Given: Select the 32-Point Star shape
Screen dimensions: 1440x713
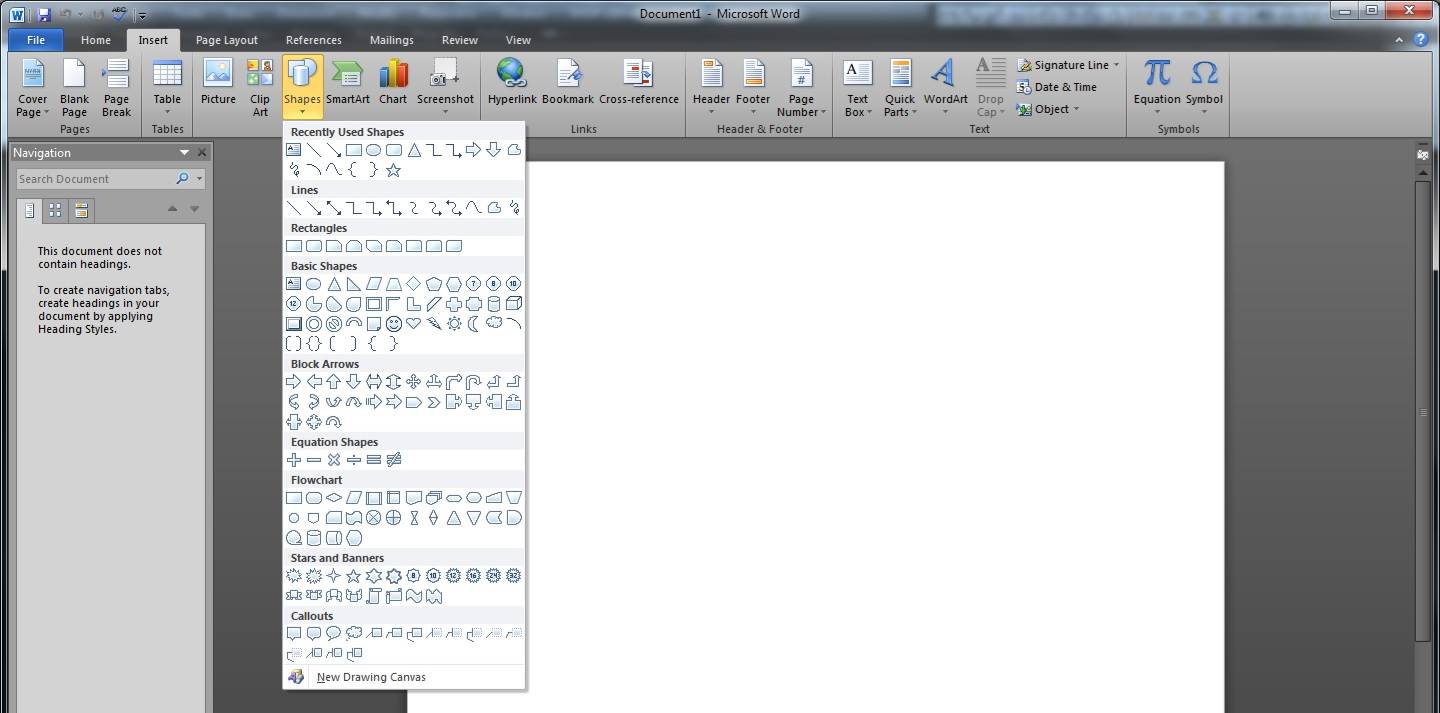Looking at the screenshot, I should point(514,576).
